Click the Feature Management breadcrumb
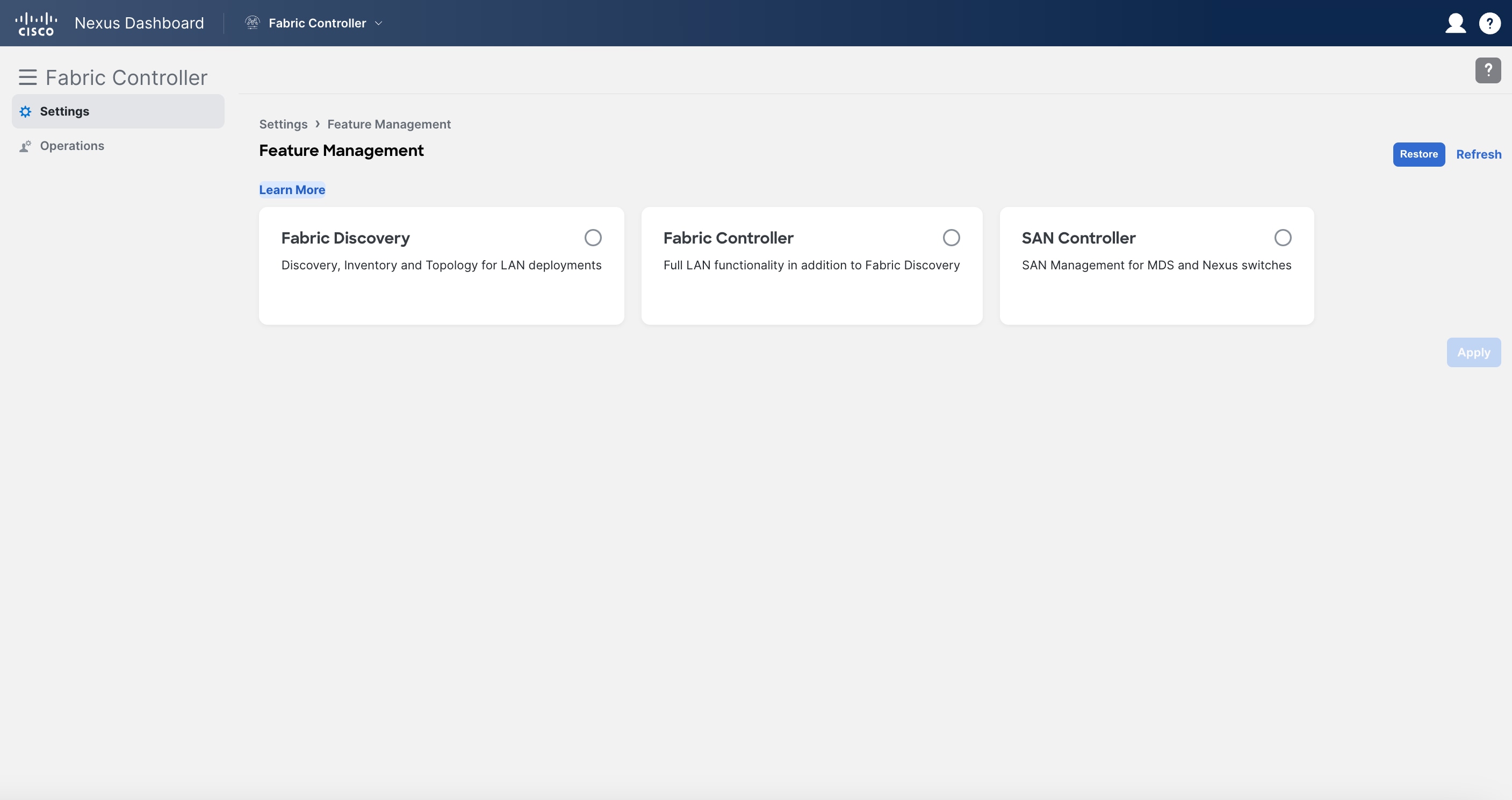The image size is (1512, 800). coord(388,124)
